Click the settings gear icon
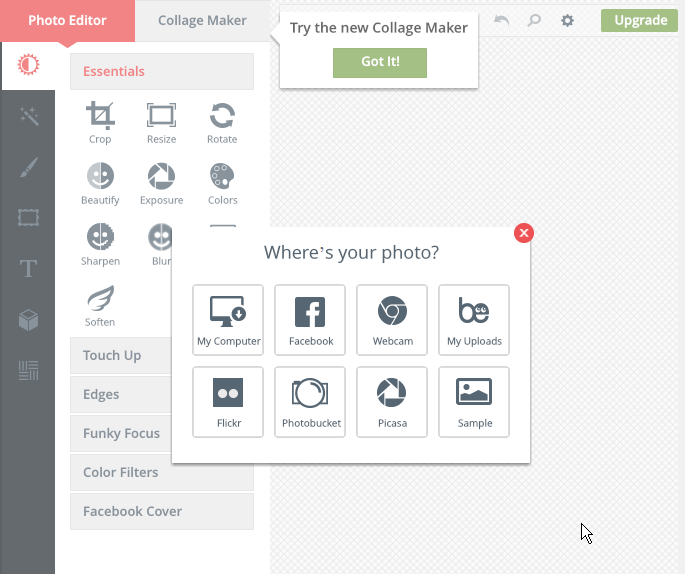This screenshot has width=685, height=574. click(567, 21)
